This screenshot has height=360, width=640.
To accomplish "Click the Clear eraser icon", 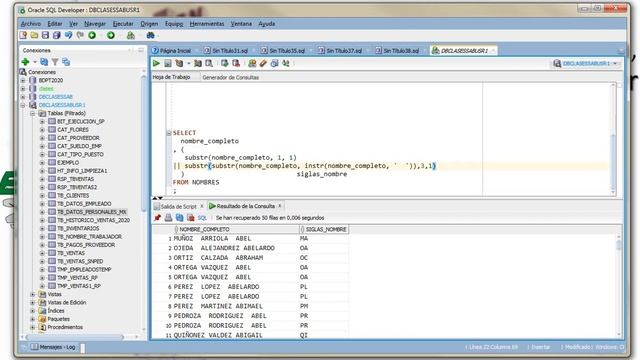I will pyautogui.click(x=263, y=63).
